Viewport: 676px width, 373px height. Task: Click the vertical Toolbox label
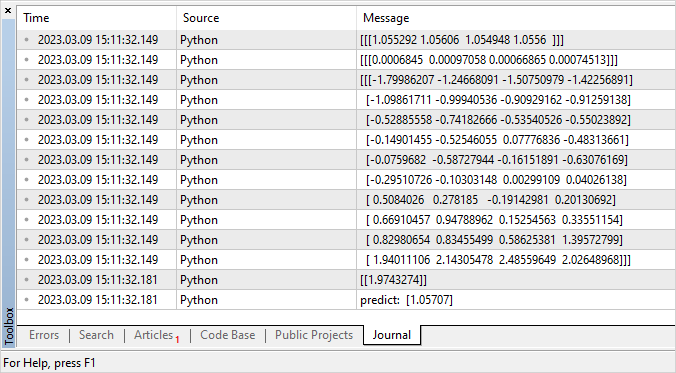click(9, 326)
